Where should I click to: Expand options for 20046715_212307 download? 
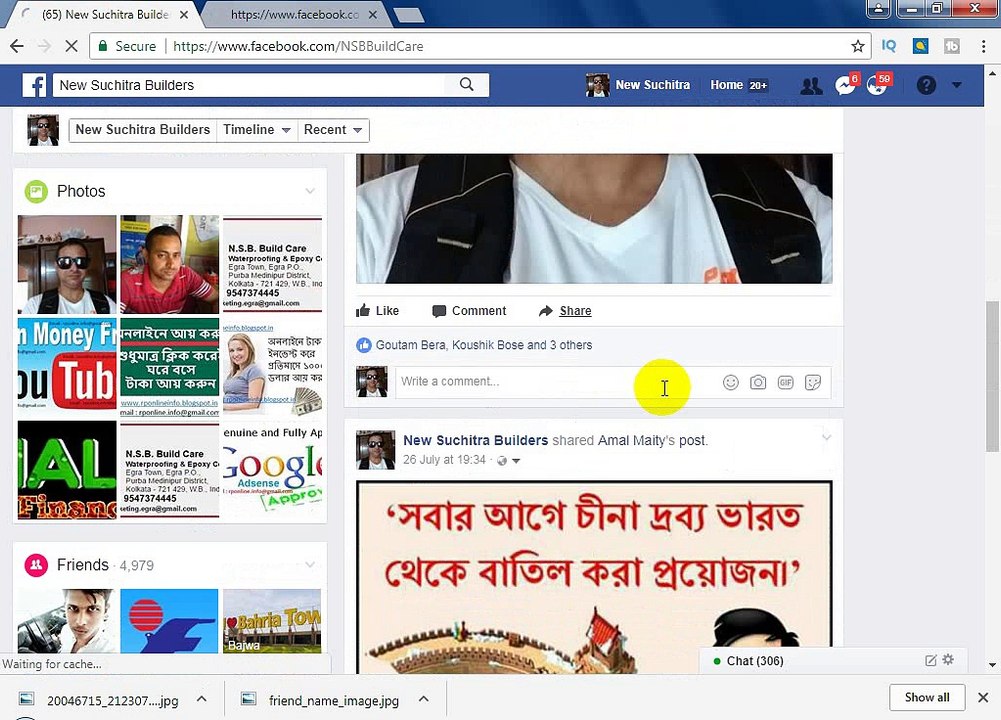click(201, 699)
